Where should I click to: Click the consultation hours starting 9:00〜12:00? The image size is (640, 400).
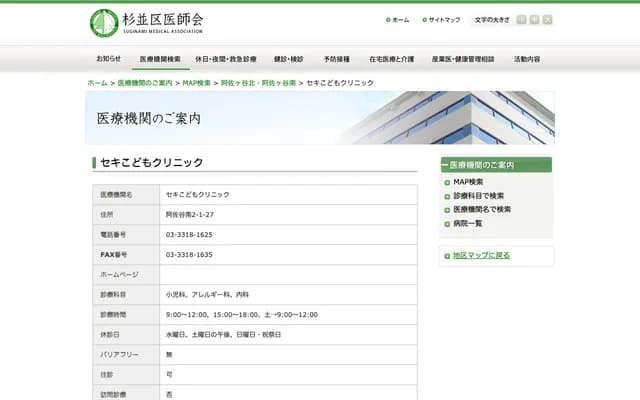(x=242, y=315)
